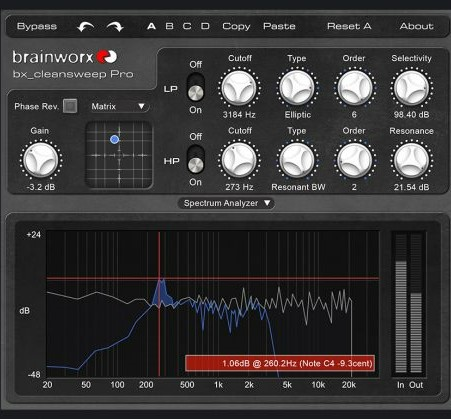Open the Spectrum Analyzer dropdown

click(x=226, y=203)
